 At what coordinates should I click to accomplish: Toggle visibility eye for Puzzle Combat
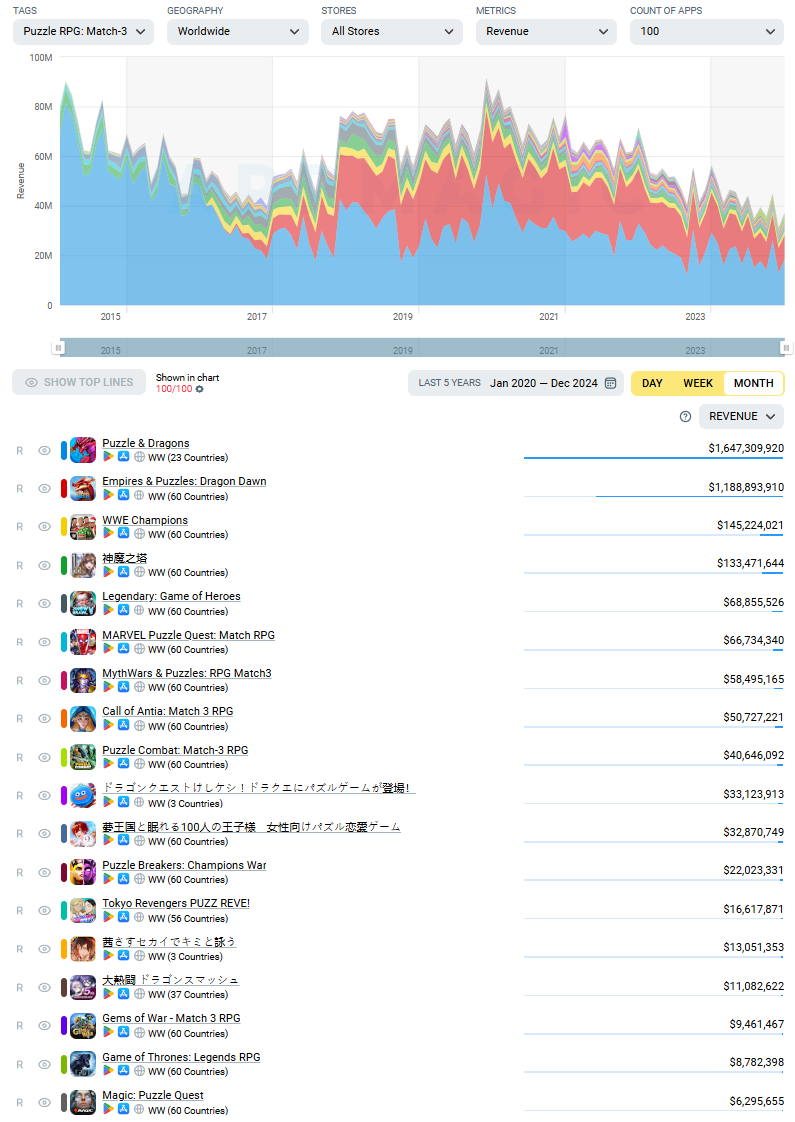point(44,758)
